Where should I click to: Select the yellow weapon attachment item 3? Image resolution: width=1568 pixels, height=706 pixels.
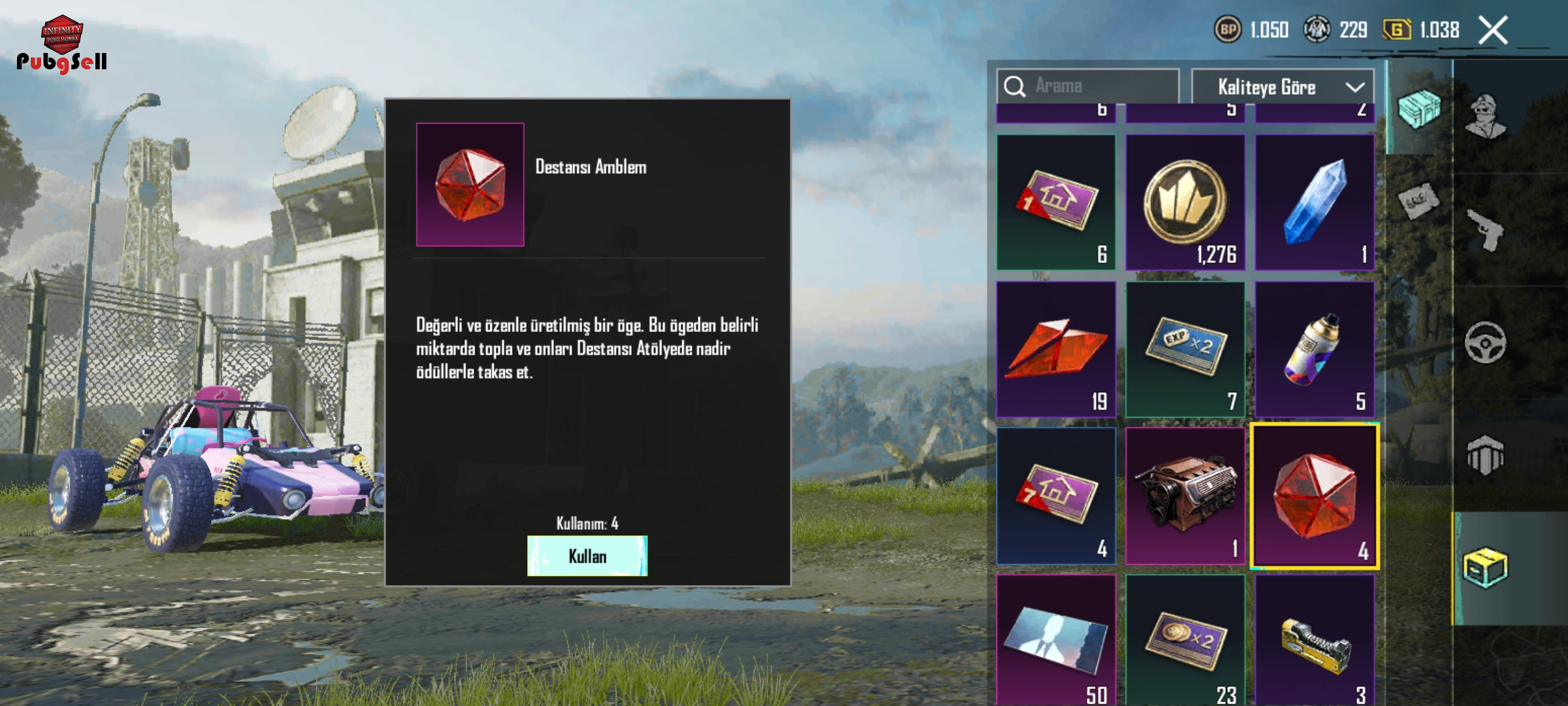coord(1314,641)
